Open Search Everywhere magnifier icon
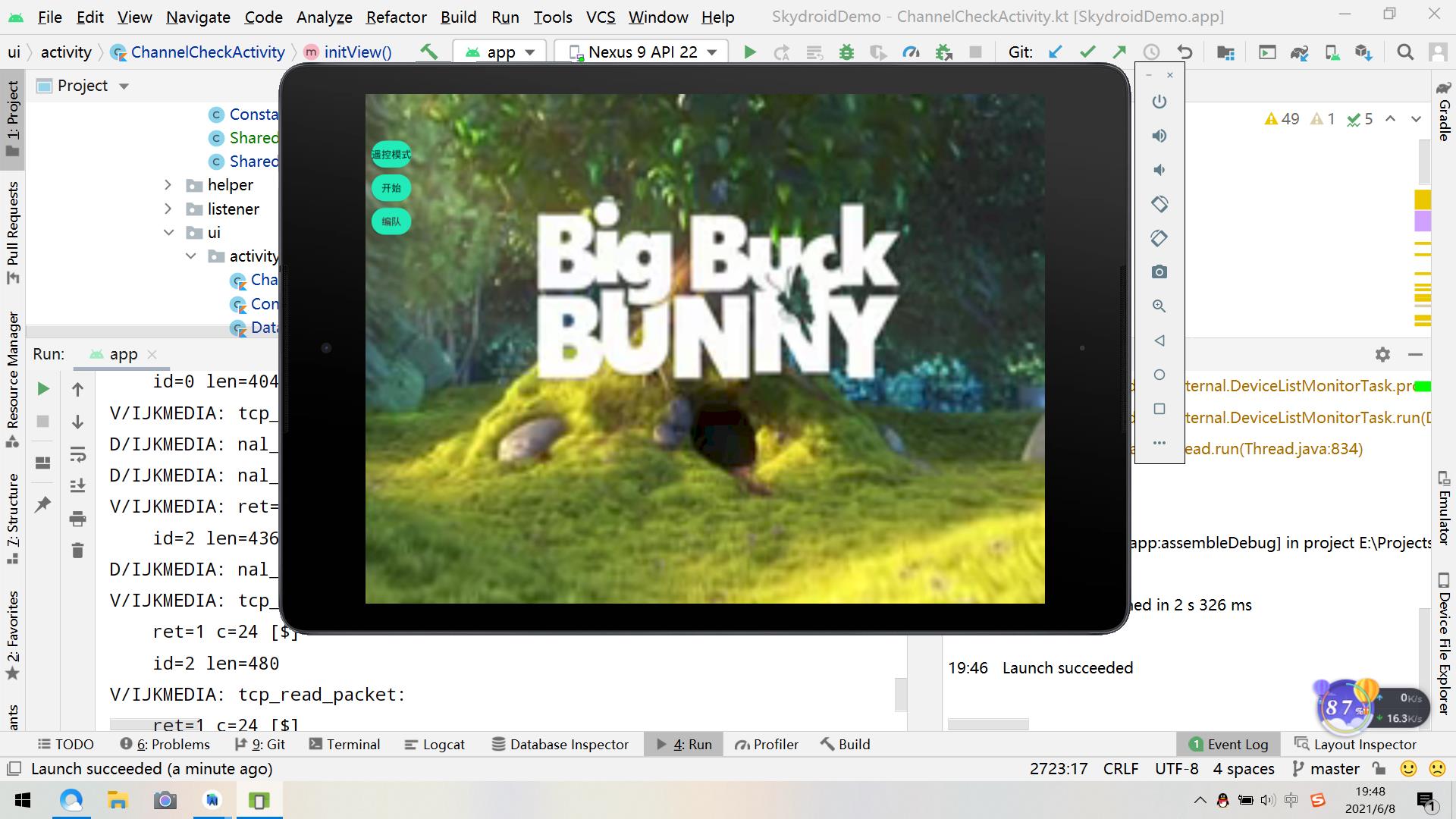The image size is (1456, 819). (x=1405, y=52)
